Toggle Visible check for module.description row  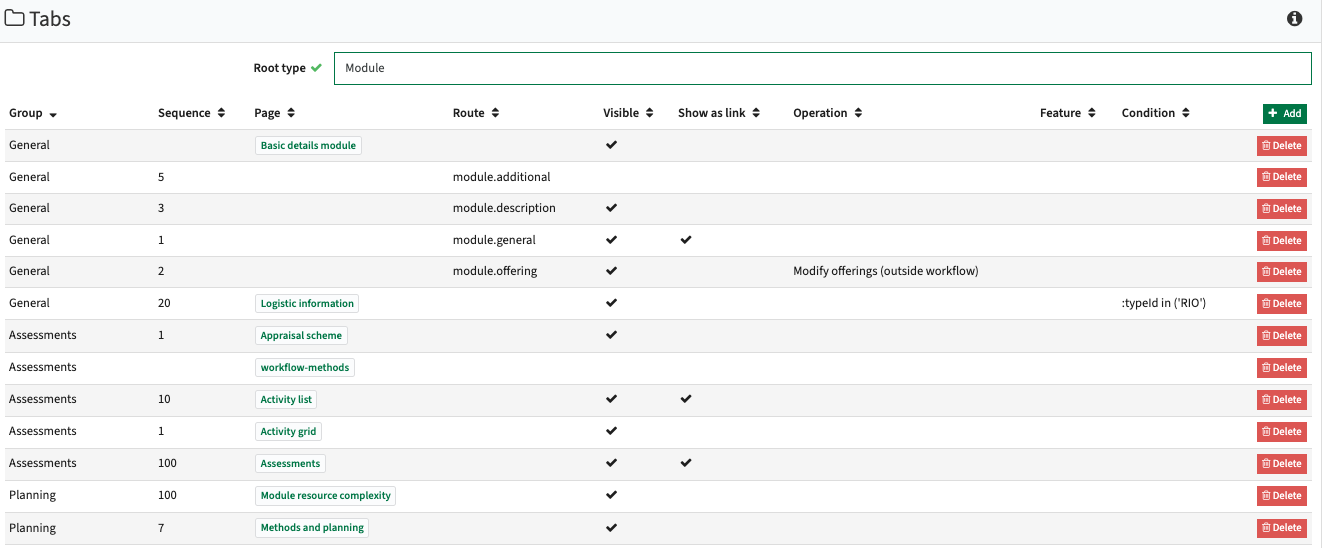click(x=611, y=208)
